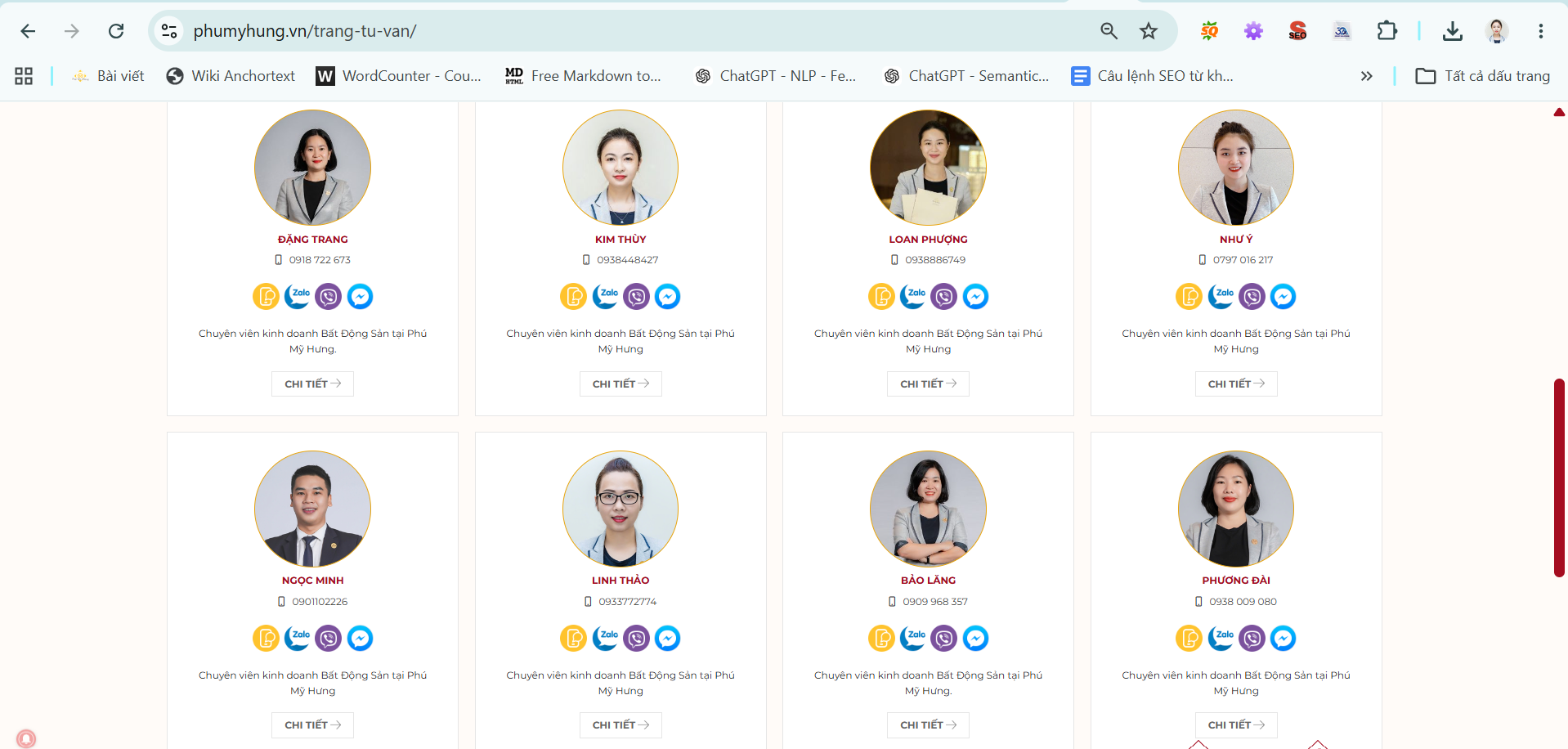Open the ChatGPT - Semantic bookmark
The width and height of the screenshot is (1568, 749).
[967, 76]
